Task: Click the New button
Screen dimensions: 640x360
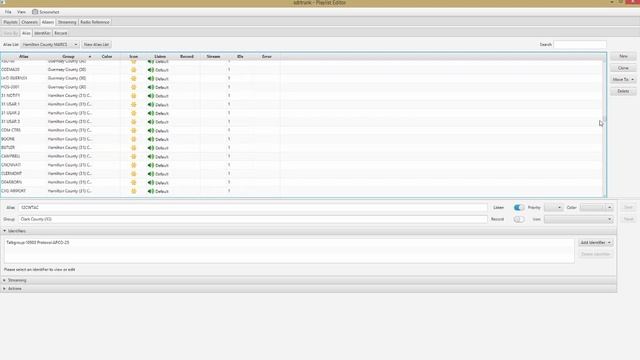Action: click(x=623, y=56)
